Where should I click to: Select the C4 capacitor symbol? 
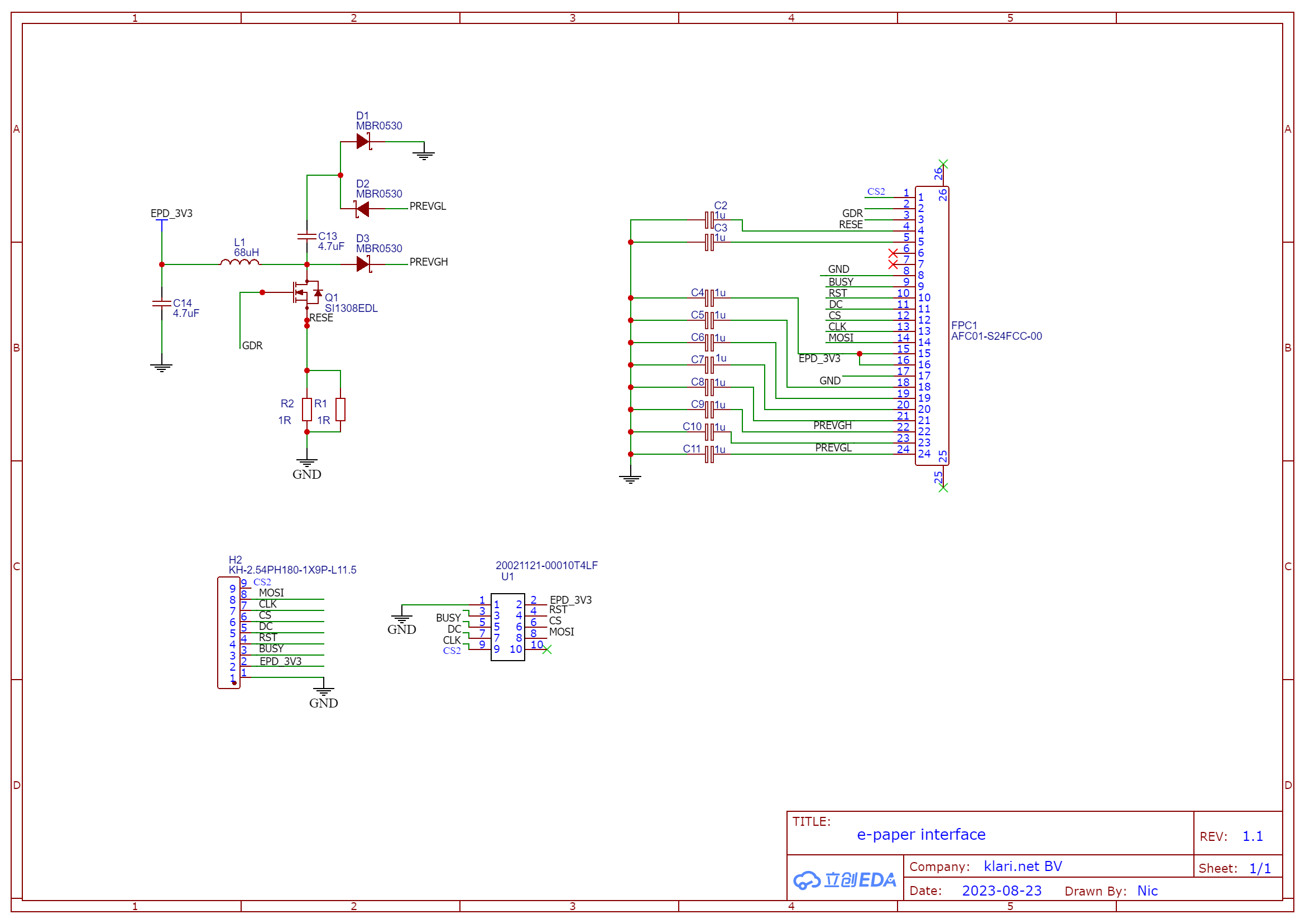click(709, 298)
